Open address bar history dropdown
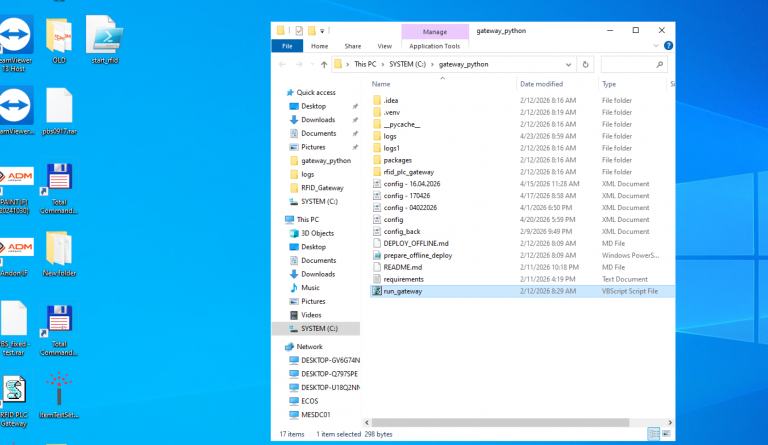The image size is (768, 445). (568, 65)
